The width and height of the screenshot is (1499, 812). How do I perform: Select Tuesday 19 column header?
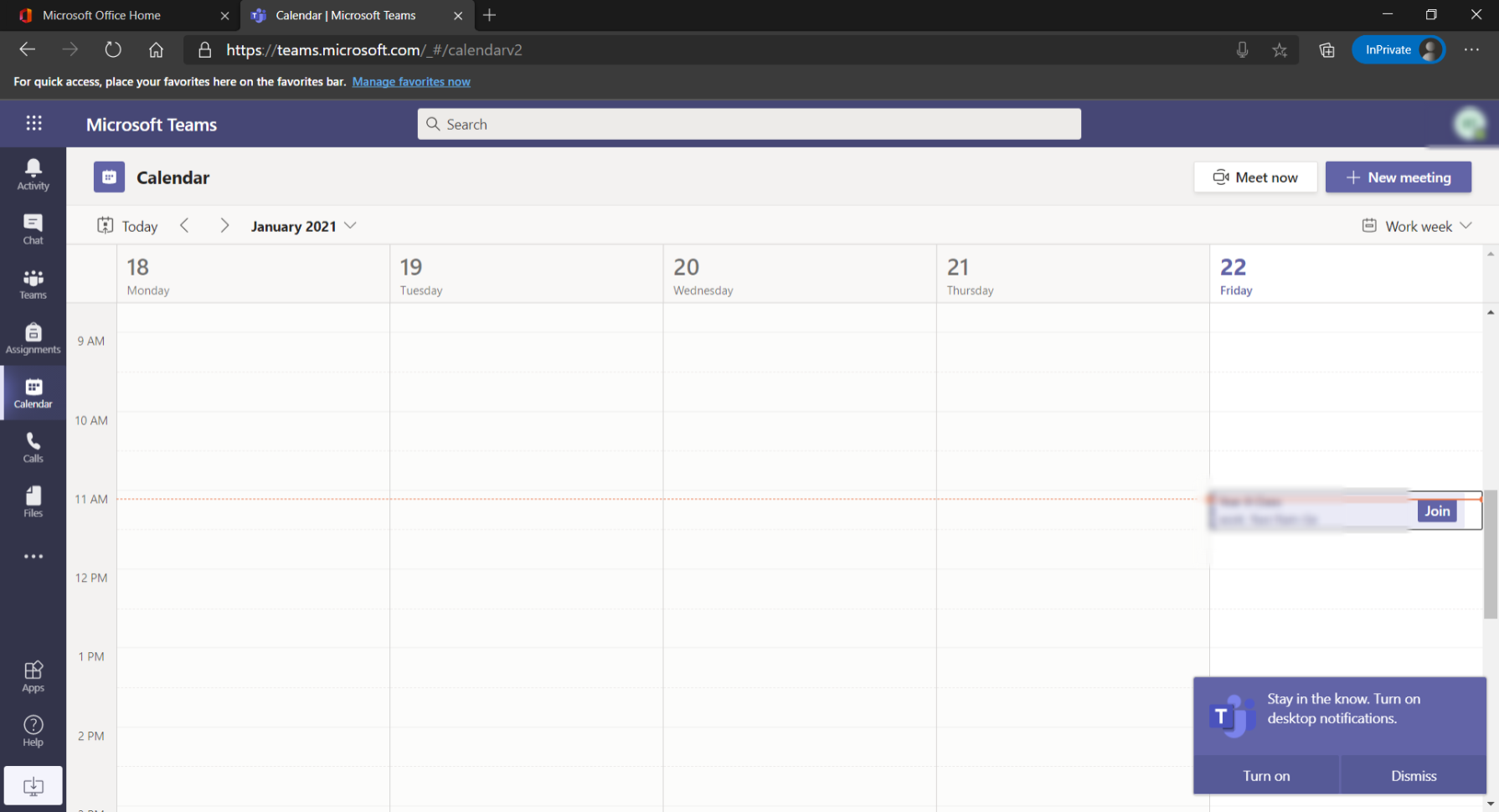point(526,275)
